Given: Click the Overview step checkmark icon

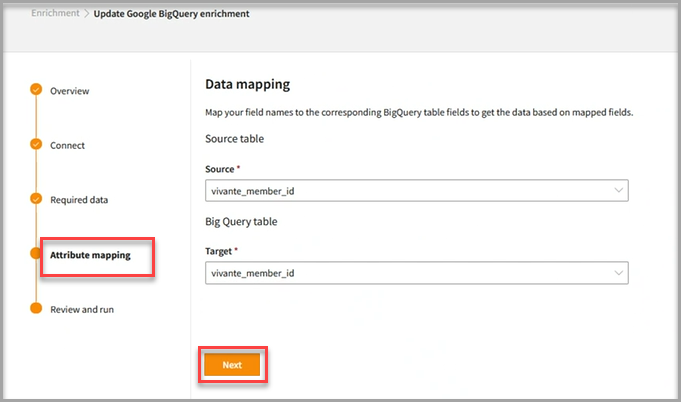Looking at the screenshot, I should click(36, 90).
